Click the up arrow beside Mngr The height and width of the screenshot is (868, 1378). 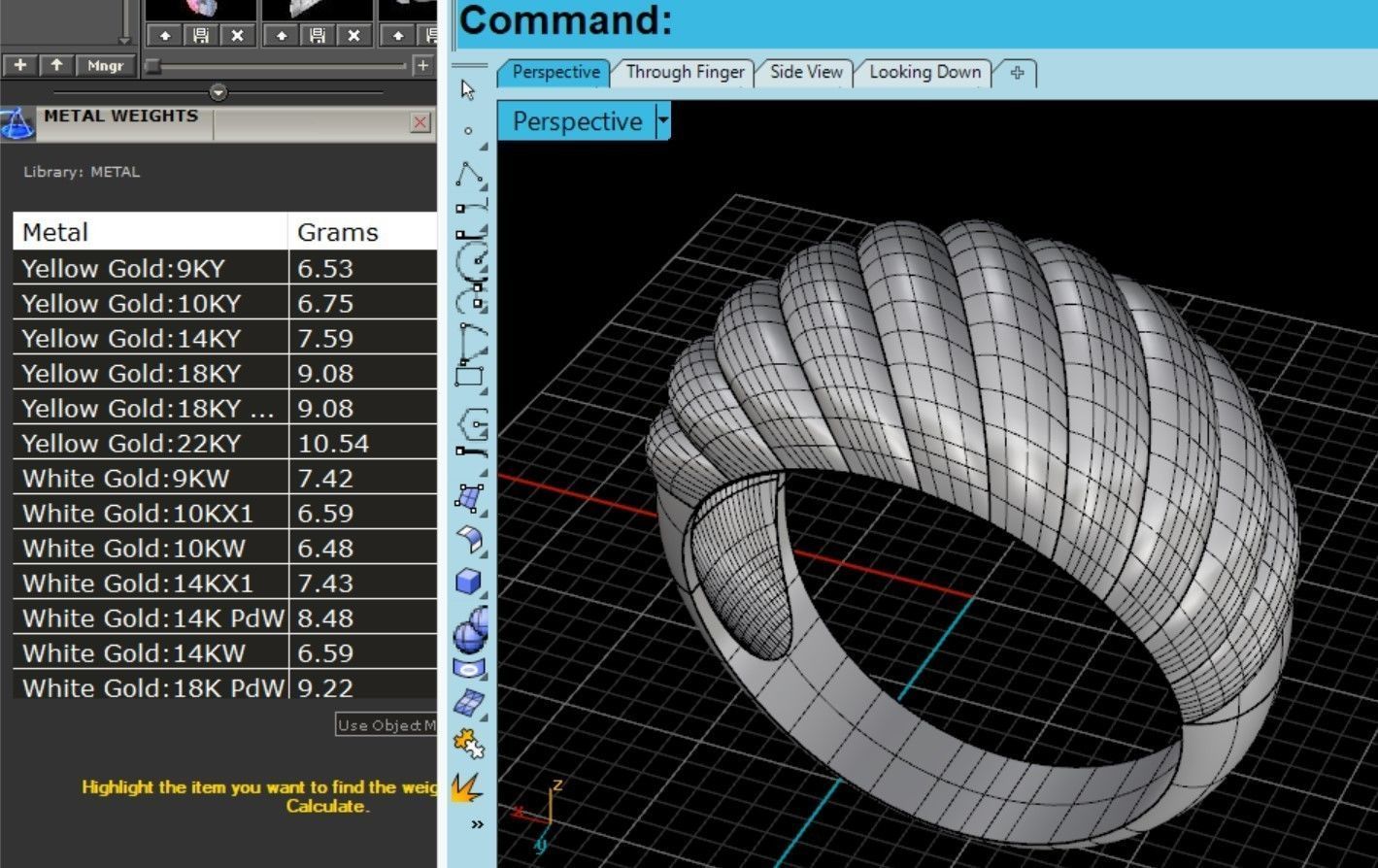click(x=57, y=65)
